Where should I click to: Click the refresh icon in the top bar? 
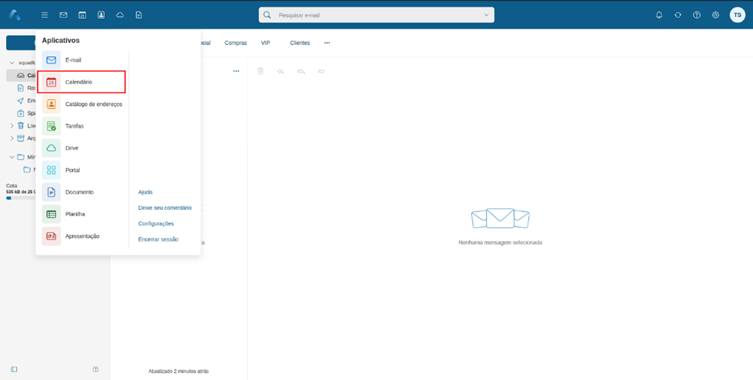point(678,15)
